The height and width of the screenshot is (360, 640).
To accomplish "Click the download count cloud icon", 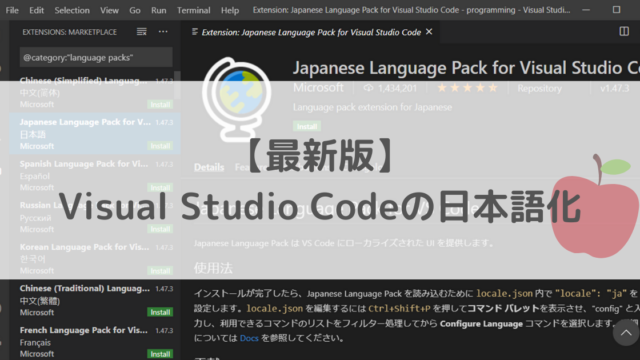I will 369,88.
